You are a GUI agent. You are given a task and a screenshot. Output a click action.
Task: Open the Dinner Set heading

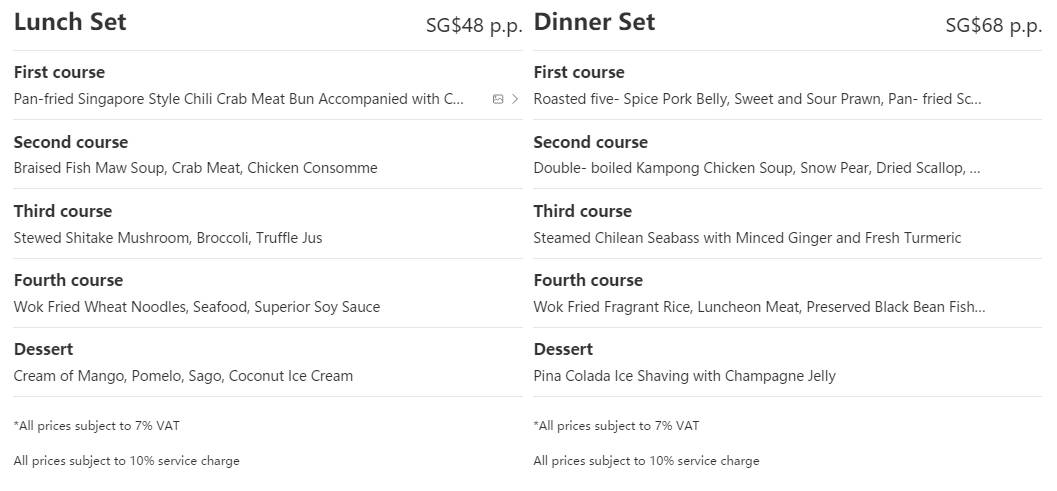pyautogui.click(x=594, y=23)
